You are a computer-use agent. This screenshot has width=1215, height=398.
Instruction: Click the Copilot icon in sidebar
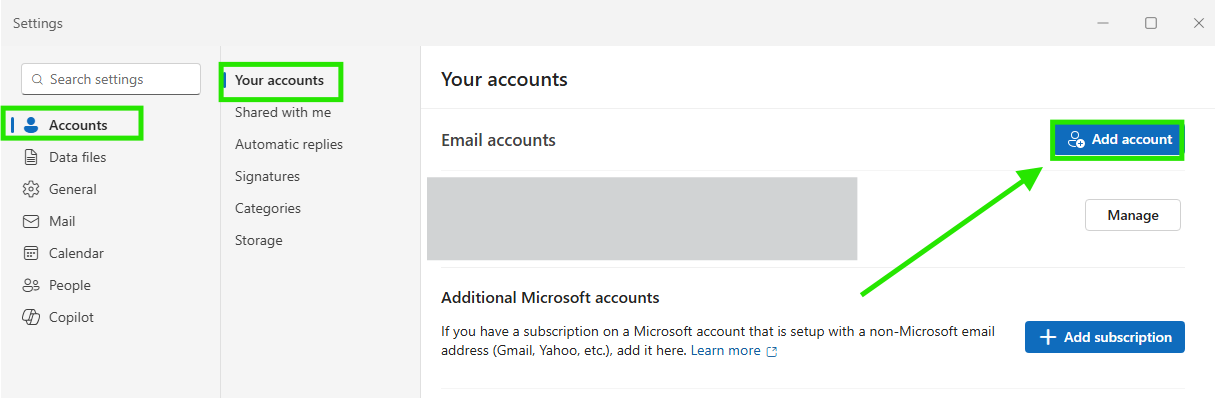tap(31, 317)
